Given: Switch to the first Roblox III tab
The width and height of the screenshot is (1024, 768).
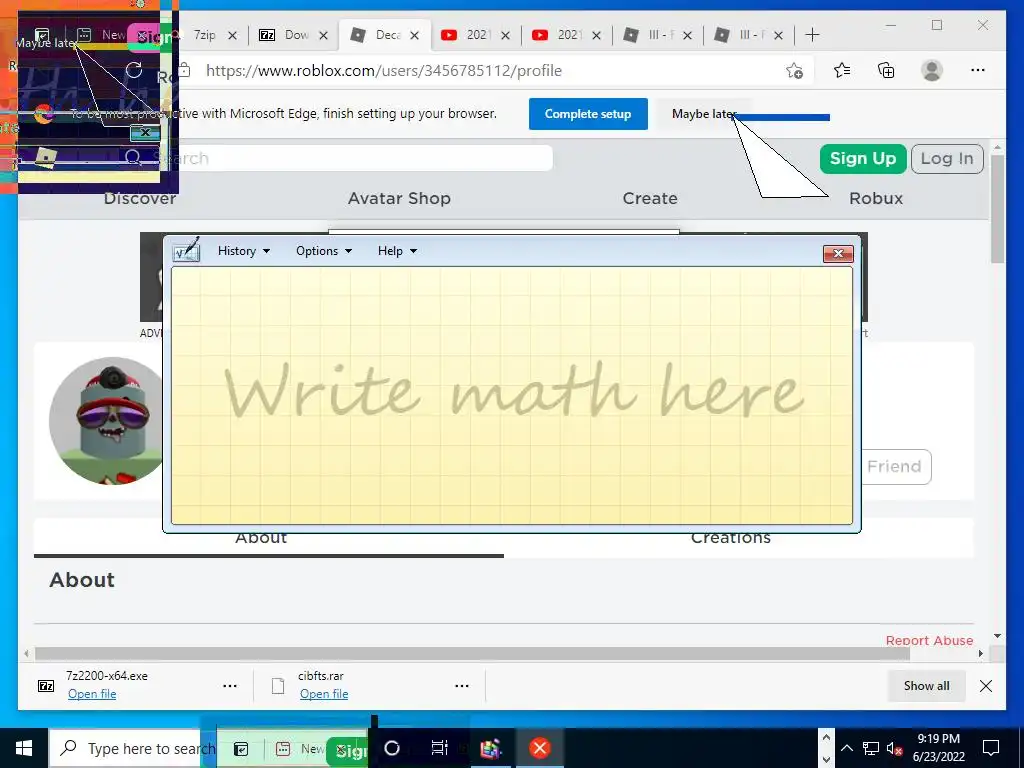Looking at the screenshot, I should point(657,35).
